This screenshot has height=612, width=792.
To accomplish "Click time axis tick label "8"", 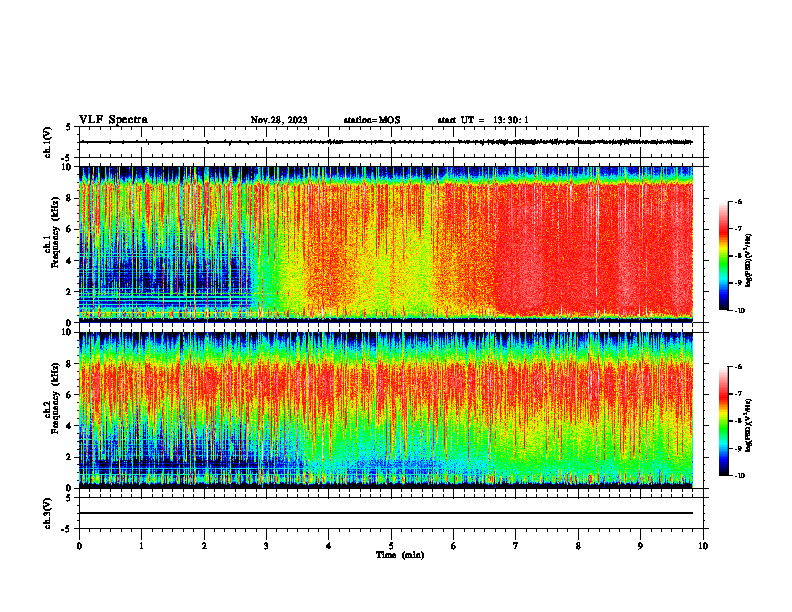I will coord(578,546).
